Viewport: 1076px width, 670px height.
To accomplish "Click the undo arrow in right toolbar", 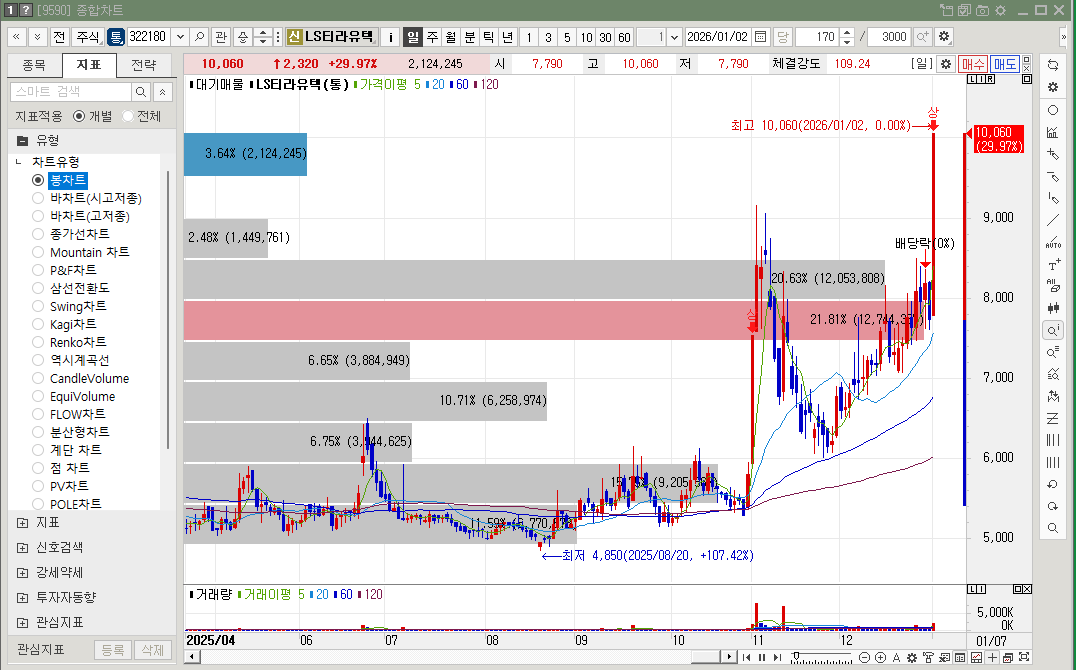I will tap(1053, 484).
